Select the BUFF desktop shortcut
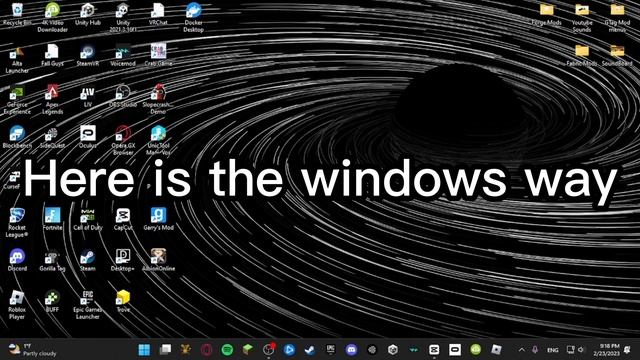This screenshot has width=640, height=360. (x=52, y=302)
